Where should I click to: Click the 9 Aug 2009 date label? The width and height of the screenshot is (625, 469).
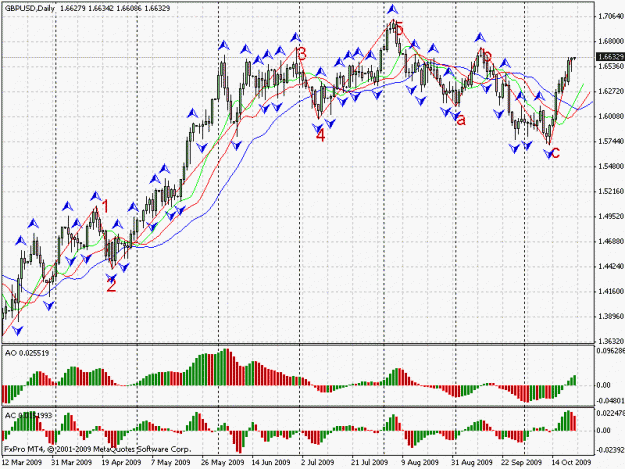pyautogui.click(x=420, y=462)
